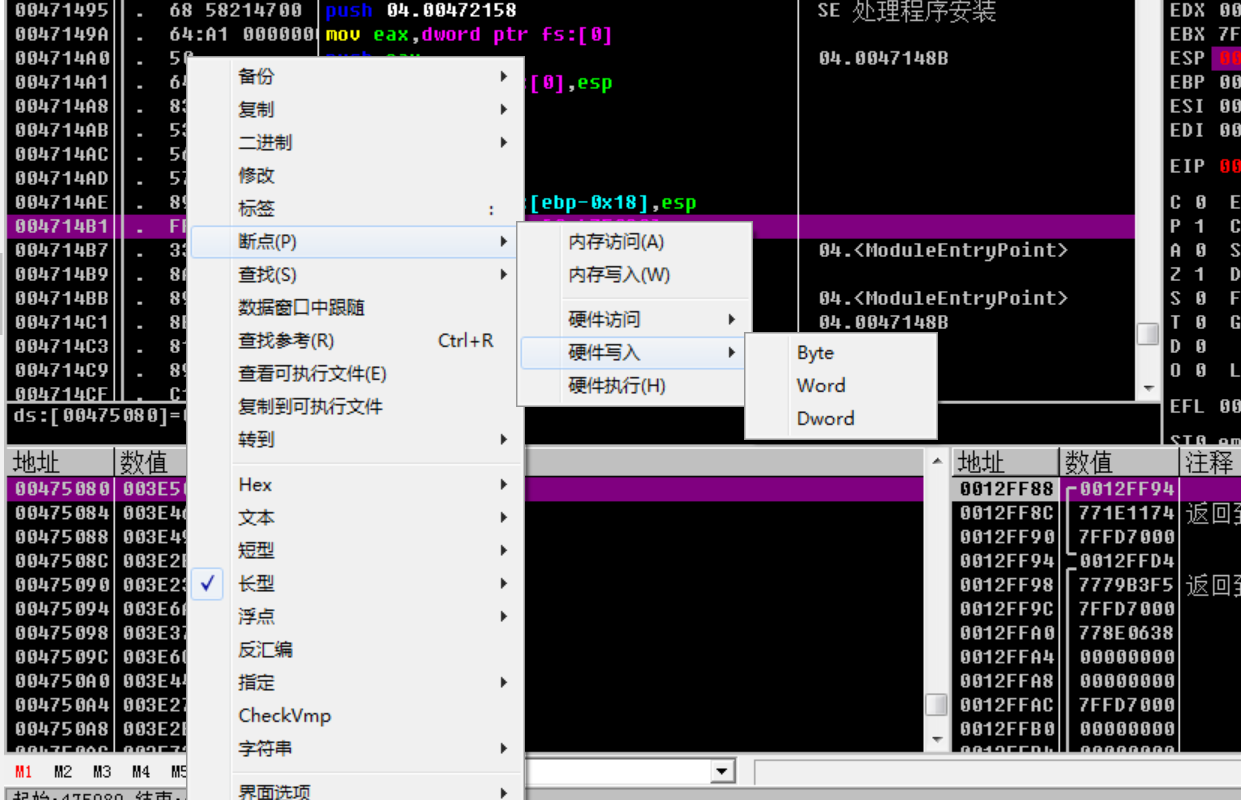The width and height of the screenshot is (1241, 800).
Task: Expand the 备份 submenu arrow
Action: click(x=503, y=77)
